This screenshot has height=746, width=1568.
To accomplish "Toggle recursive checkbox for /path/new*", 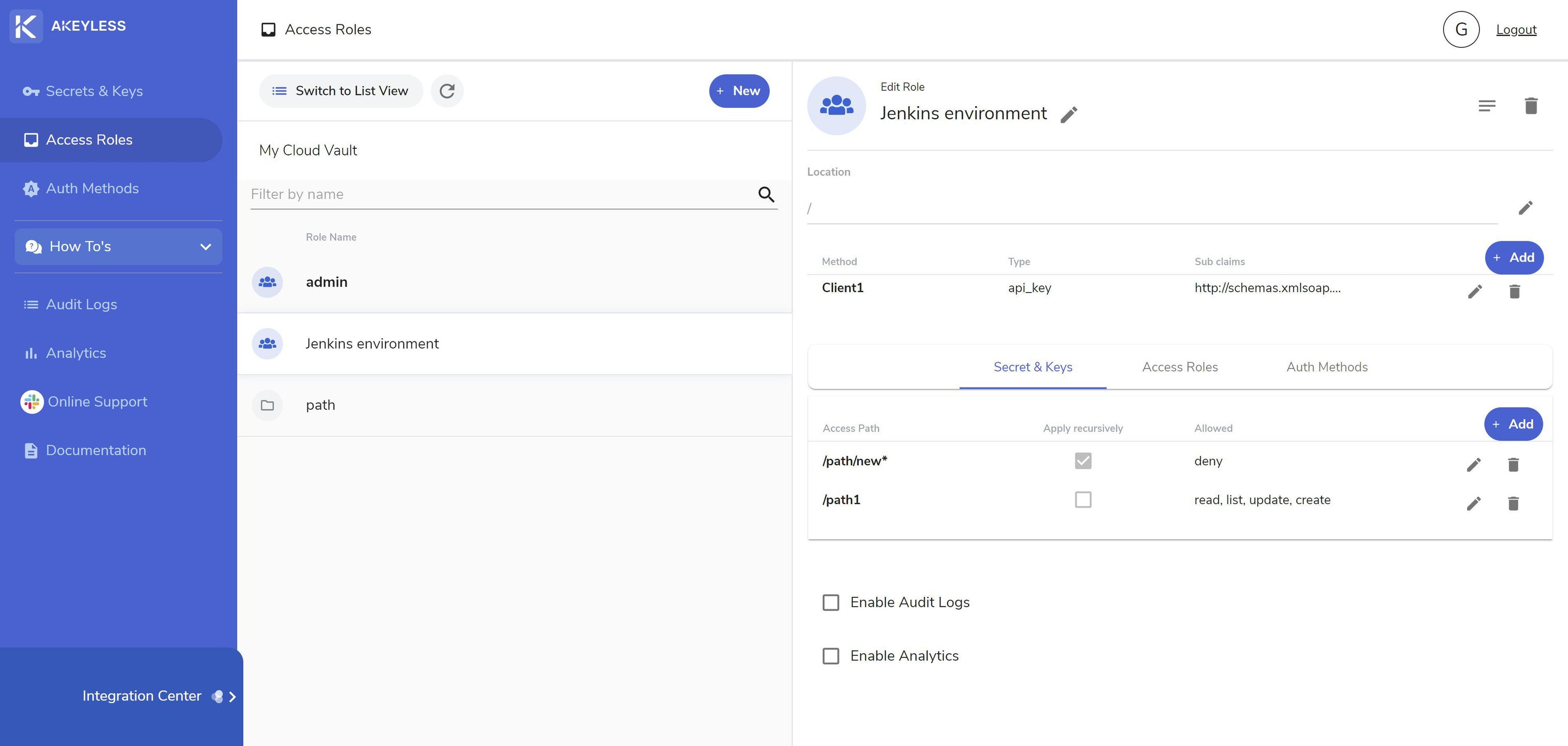I will (x=1083, y=461).
